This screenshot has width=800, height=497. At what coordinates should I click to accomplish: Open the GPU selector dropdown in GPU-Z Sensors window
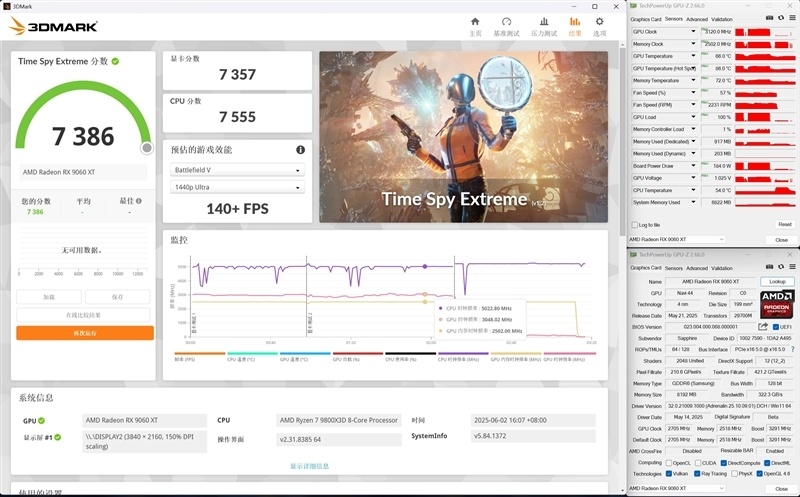tap(677, 239)
